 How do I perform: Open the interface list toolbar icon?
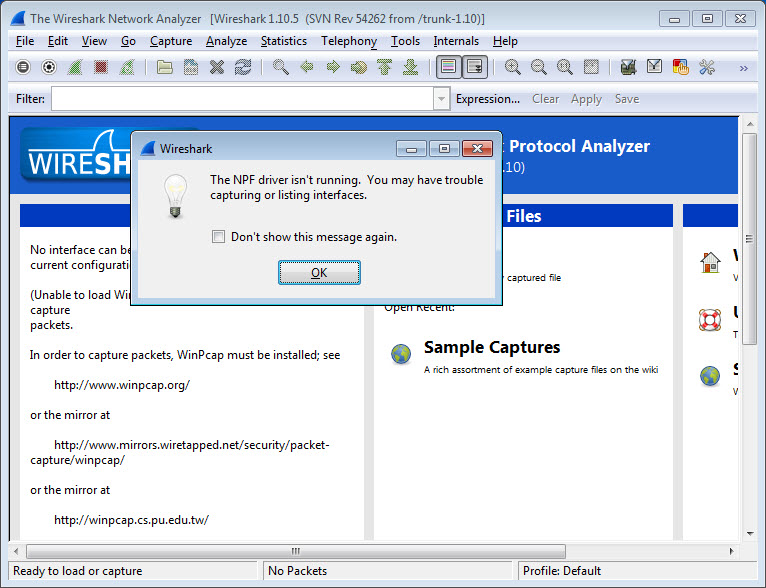23,67
